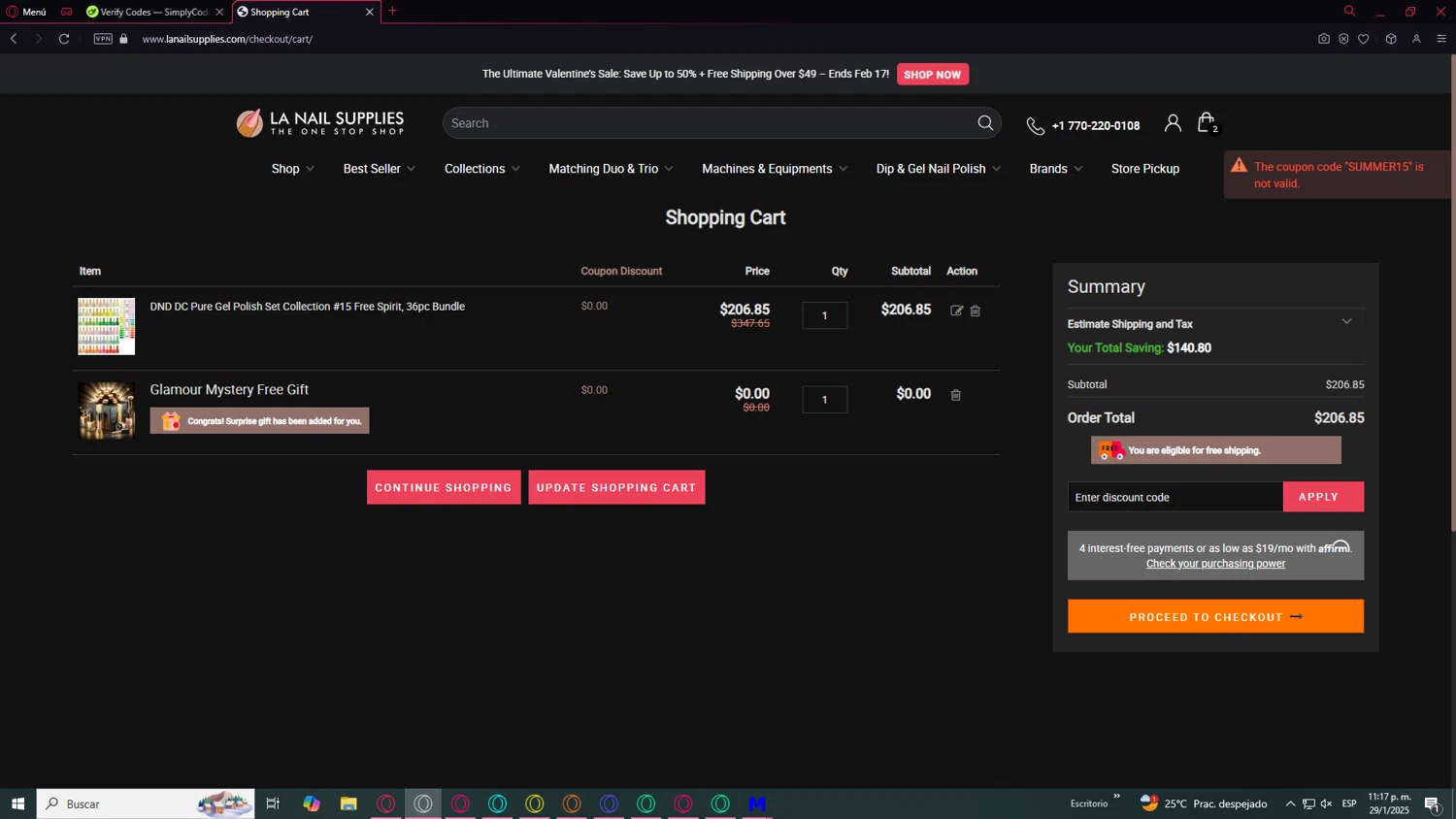The height and width of the screenshot is (819, 1456).
Task: Expand the Shop menu dropdown
Action: 293,169
